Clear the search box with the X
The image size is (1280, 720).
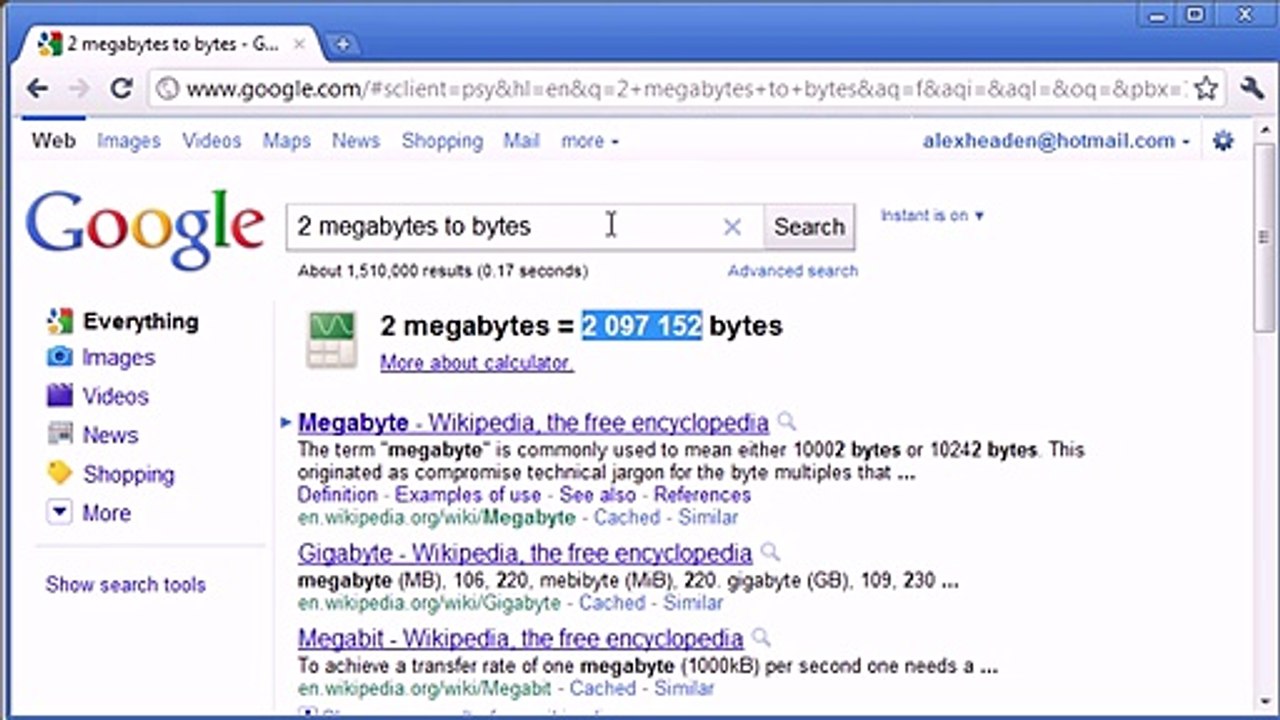[x=732, y=227]
